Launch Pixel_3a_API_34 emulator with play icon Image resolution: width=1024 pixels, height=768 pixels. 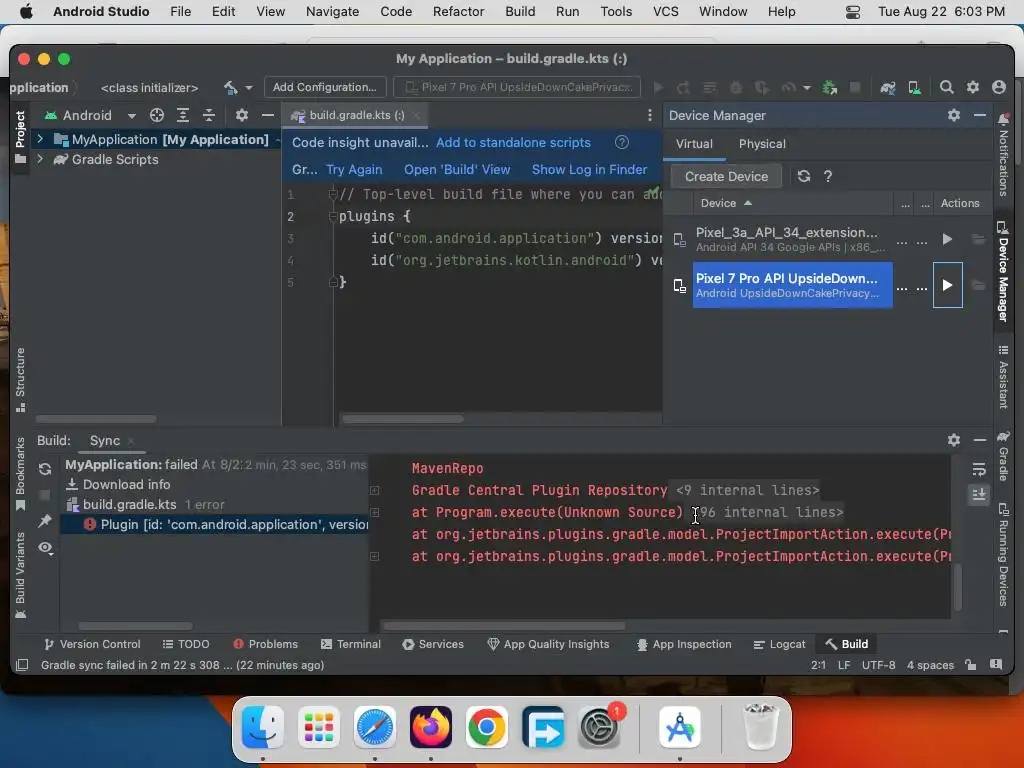(947, 240)
